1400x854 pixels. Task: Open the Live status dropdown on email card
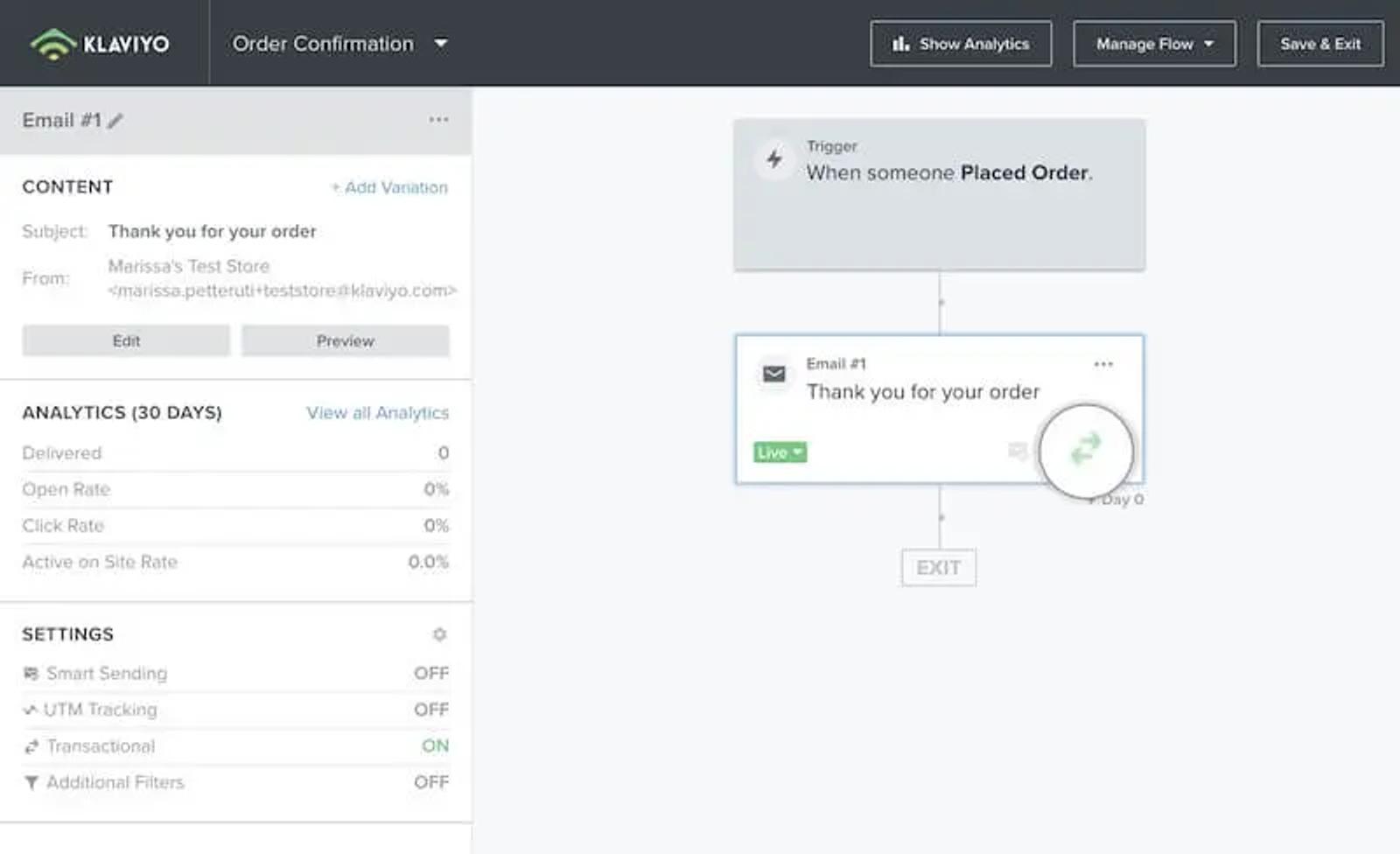click(x=780, y=452)
